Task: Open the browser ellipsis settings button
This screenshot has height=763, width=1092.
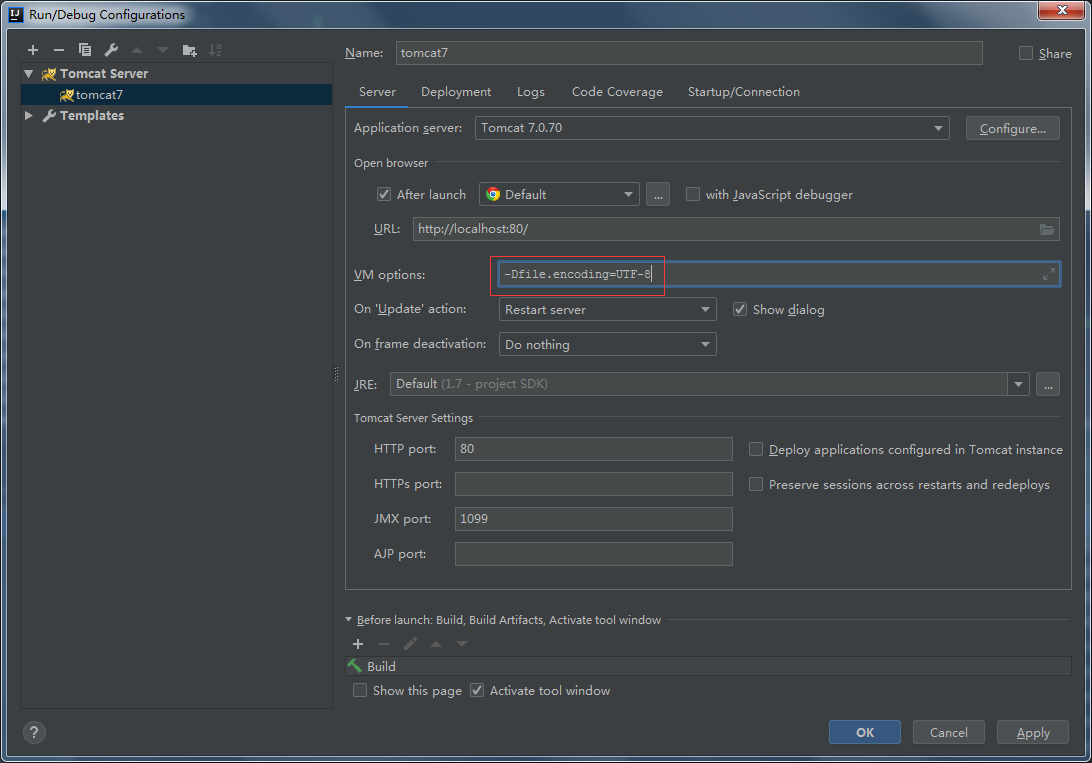Action: (x=658, y=194)
